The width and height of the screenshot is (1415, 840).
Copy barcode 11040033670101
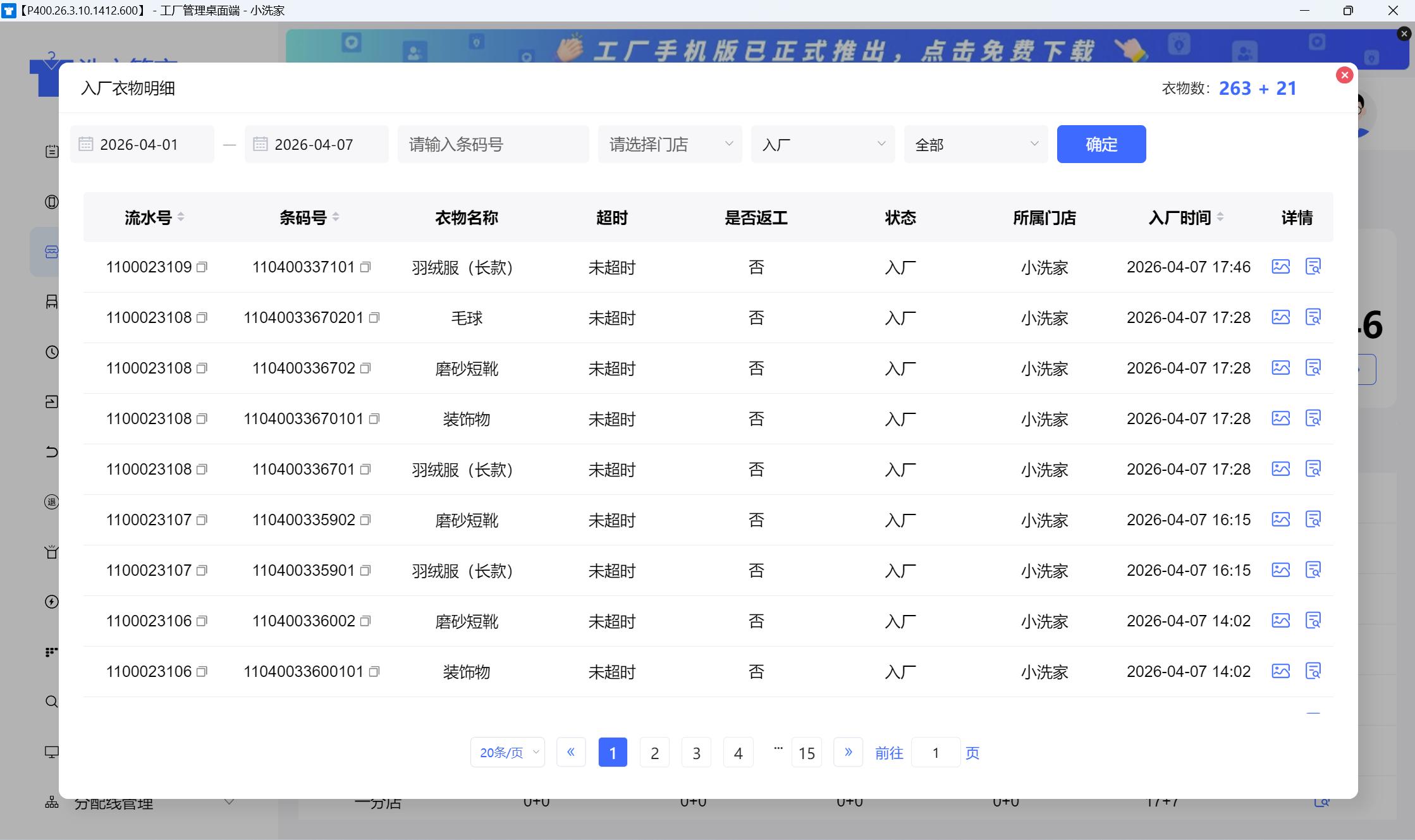coord(374,419)
